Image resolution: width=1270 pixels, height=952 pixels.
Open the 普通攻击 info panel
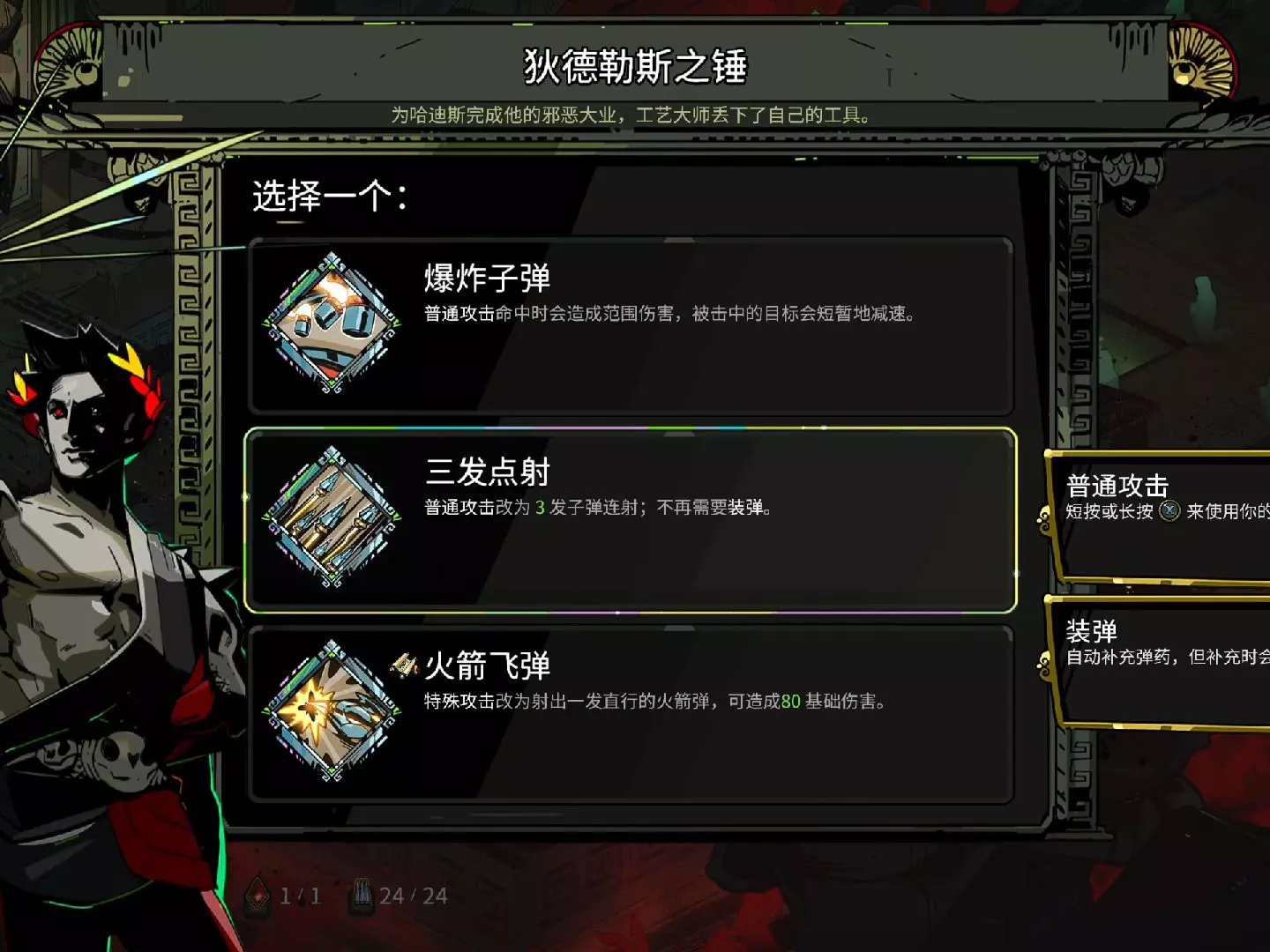[x=1158, y=517]
